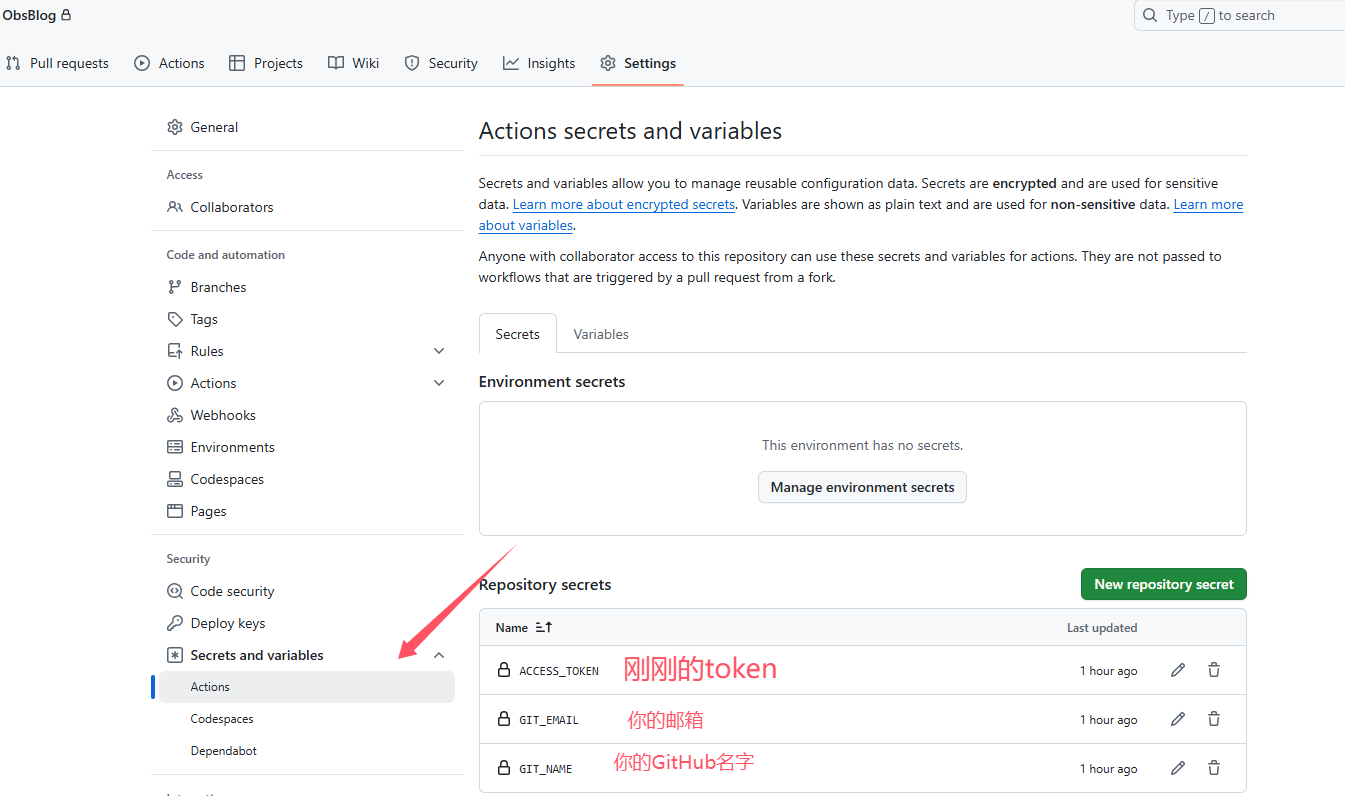The image size is (1345, 796).
Task: Open Deploy keys settings
Action: [x=228, y=623]
